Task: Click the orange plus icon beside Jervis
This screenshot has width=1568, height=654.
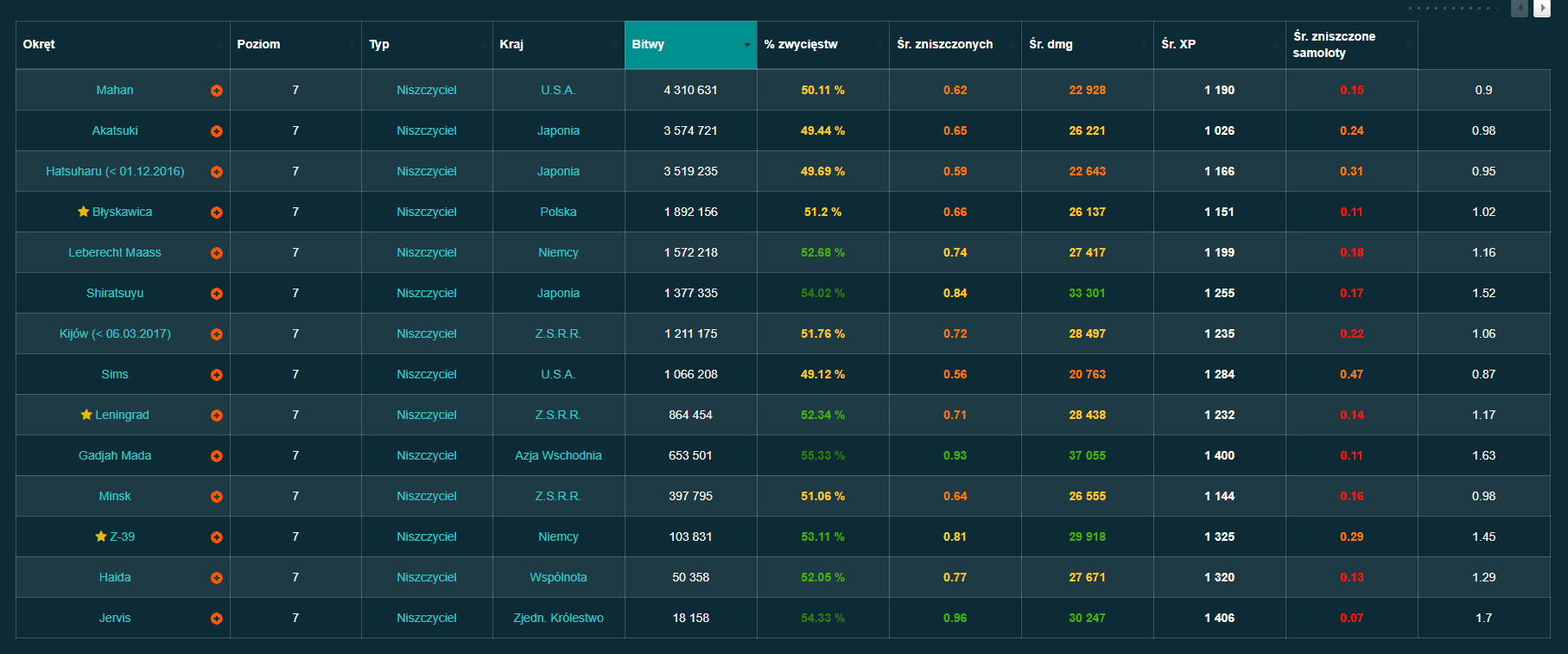Action: click(216, 619)
